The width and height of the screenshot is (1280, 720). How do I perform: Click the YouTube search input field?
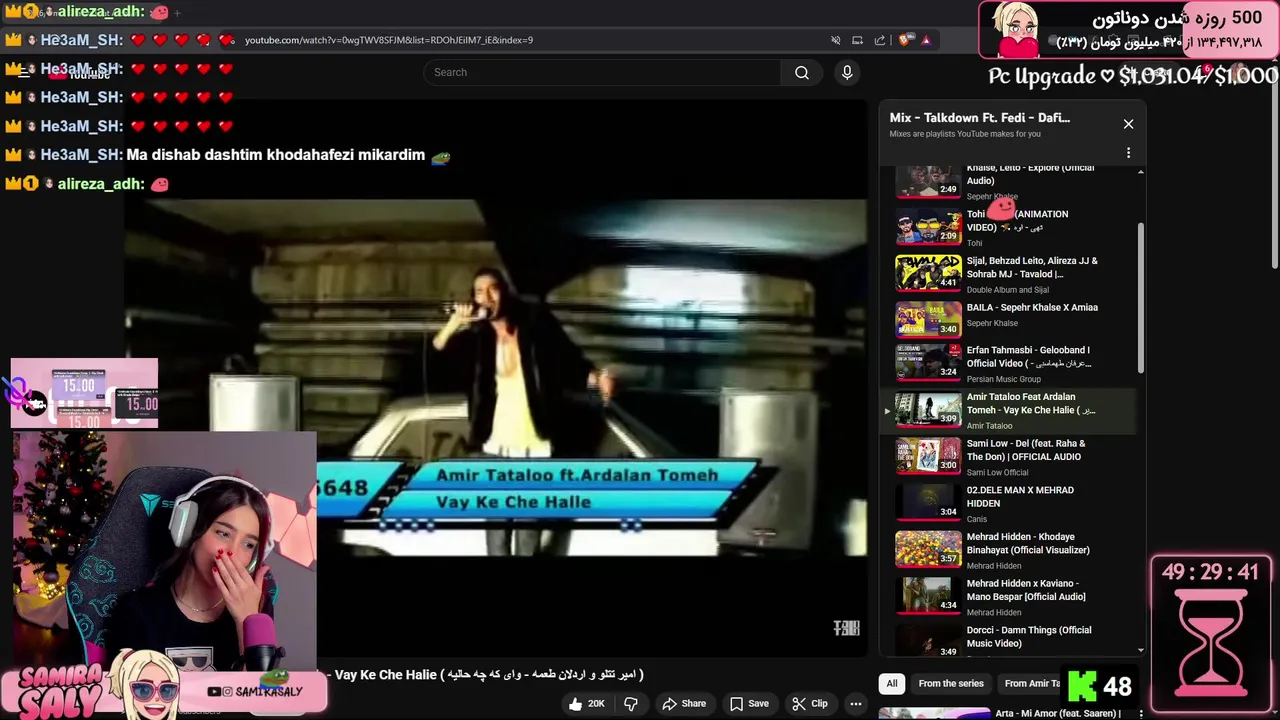(x=602, y=72)
